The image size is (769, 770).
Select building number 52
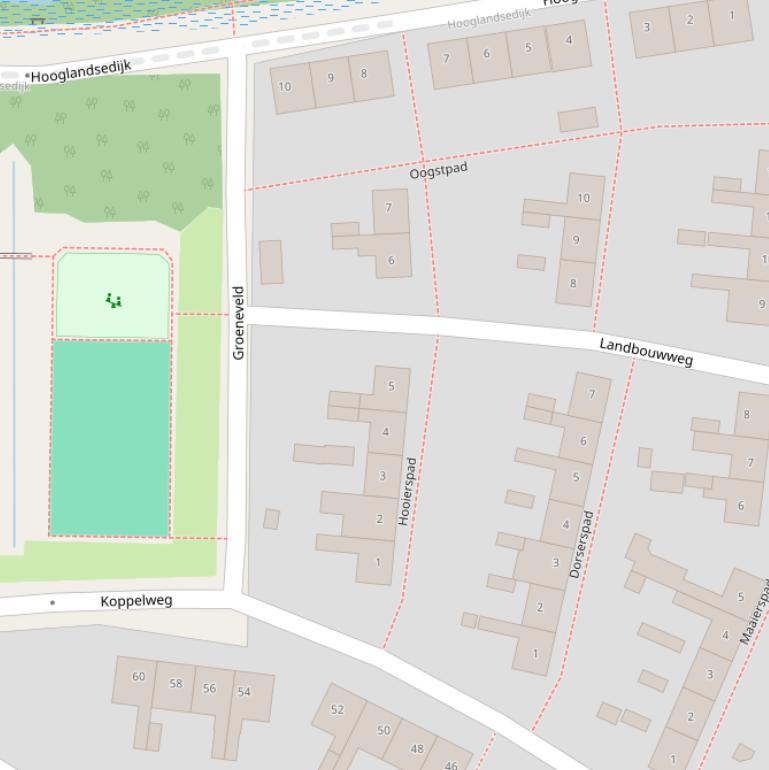[337, 710]
